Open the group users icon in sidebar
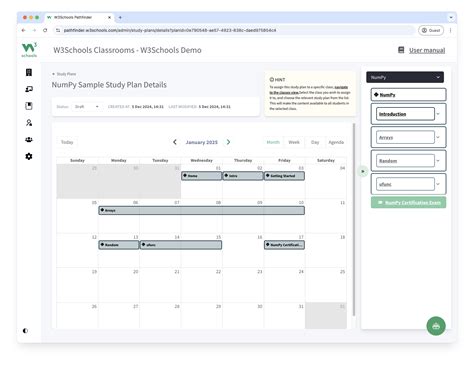474x365 pixels. [29, 139]
